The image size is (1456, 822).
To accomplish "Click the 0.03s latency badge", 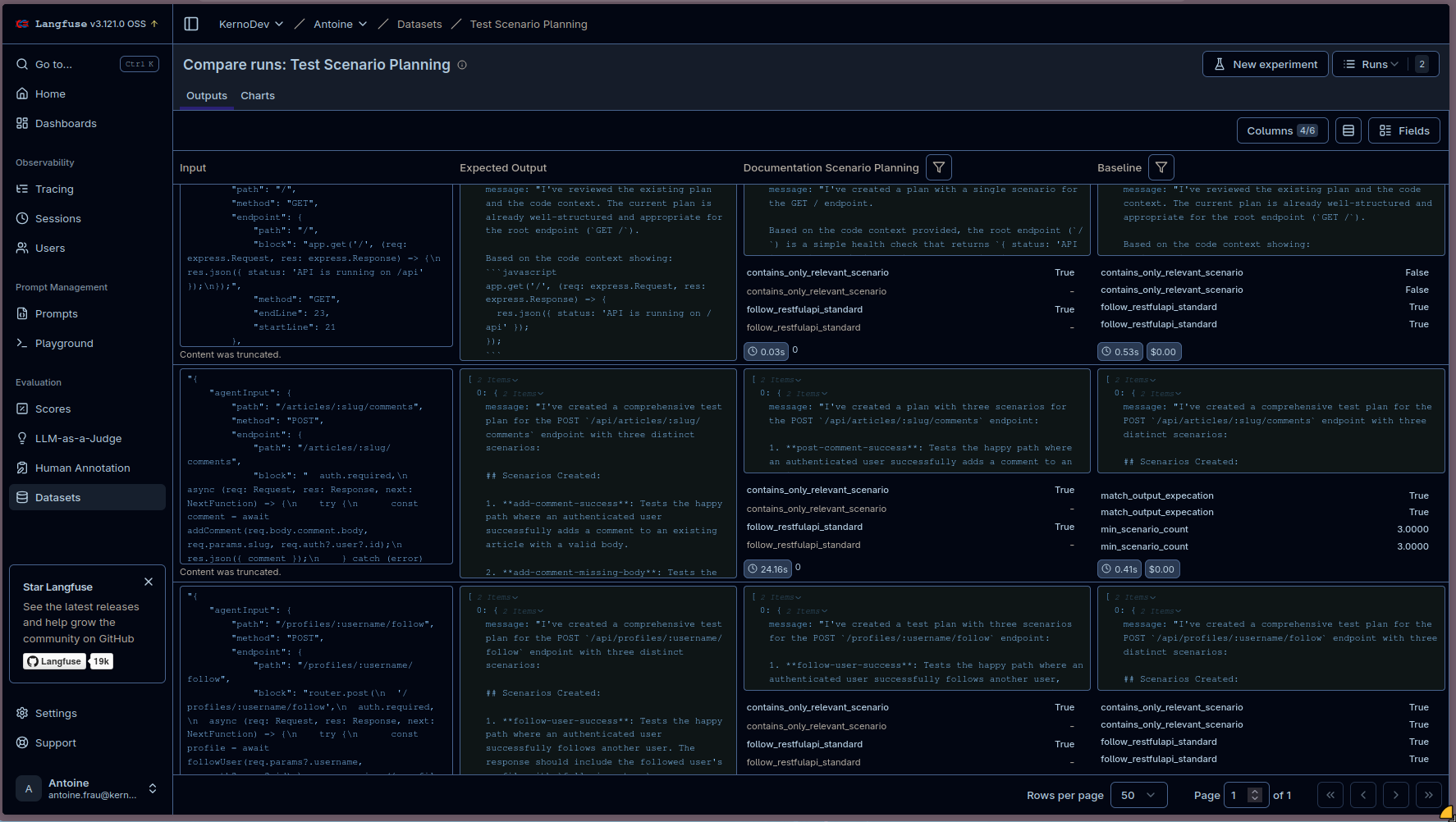I will click(x=766, y=351).
